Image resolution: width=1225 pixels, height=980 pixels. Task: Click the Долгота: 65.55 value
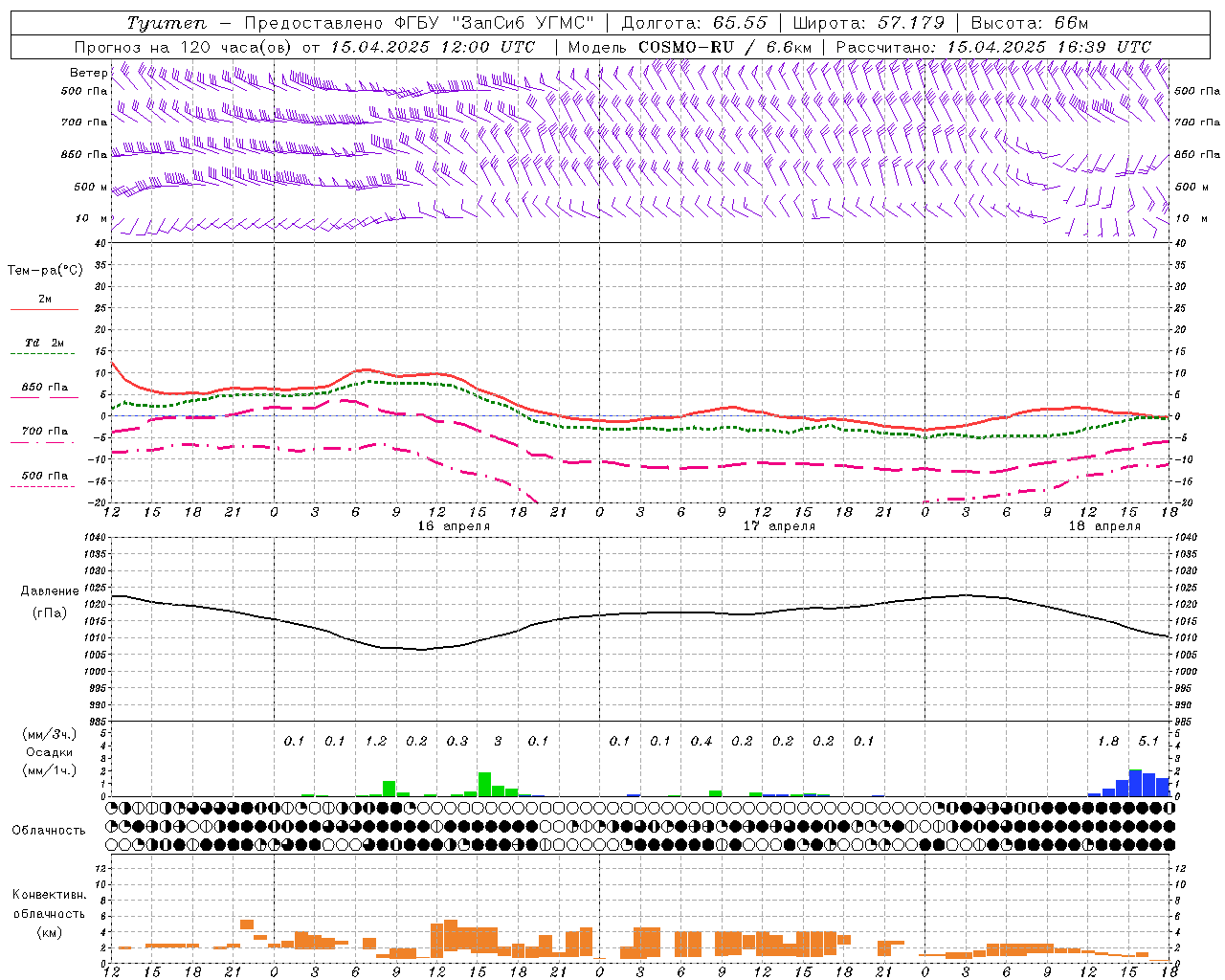pyautogui.click(x=694, y=23)
